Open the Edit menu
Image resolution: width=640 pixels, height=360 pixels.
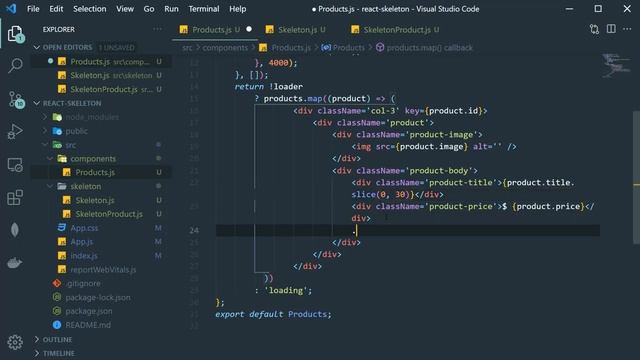click(56, 9)
